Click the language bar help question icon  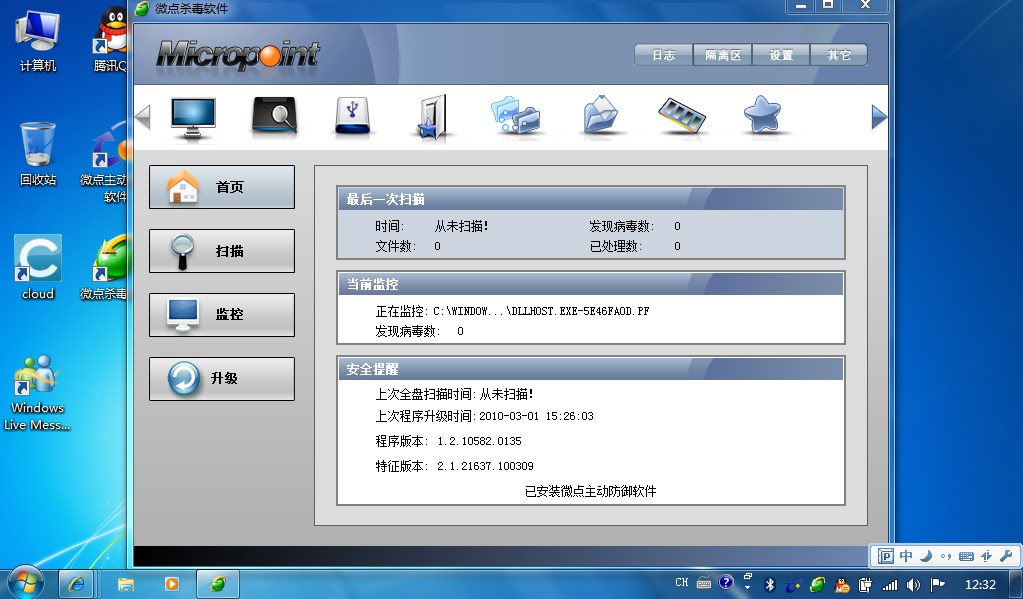click(x=726, y=582)
